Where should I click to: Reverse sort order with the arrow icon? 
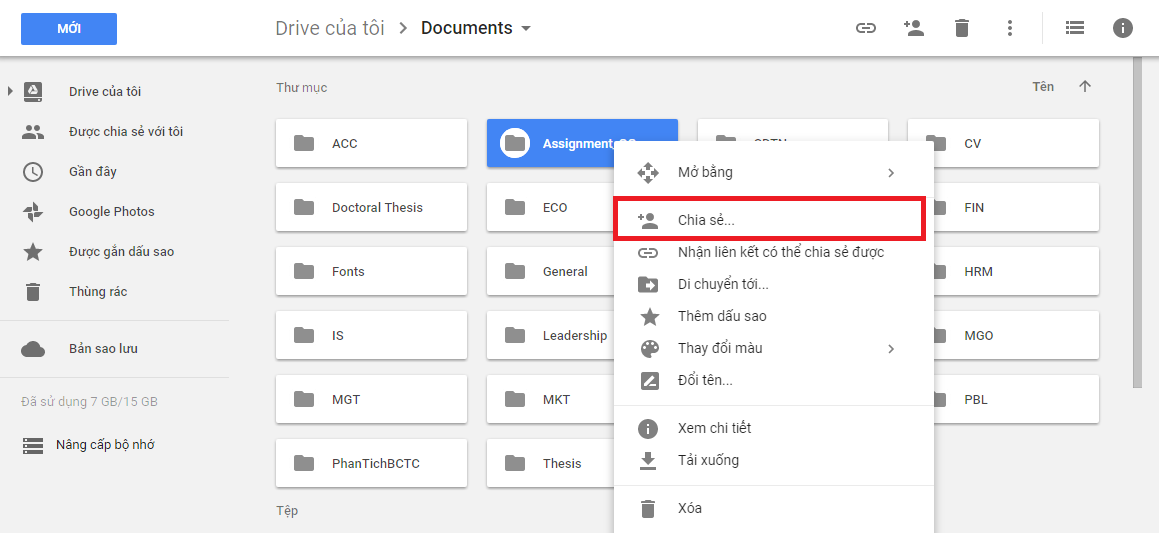point(1085,87)
